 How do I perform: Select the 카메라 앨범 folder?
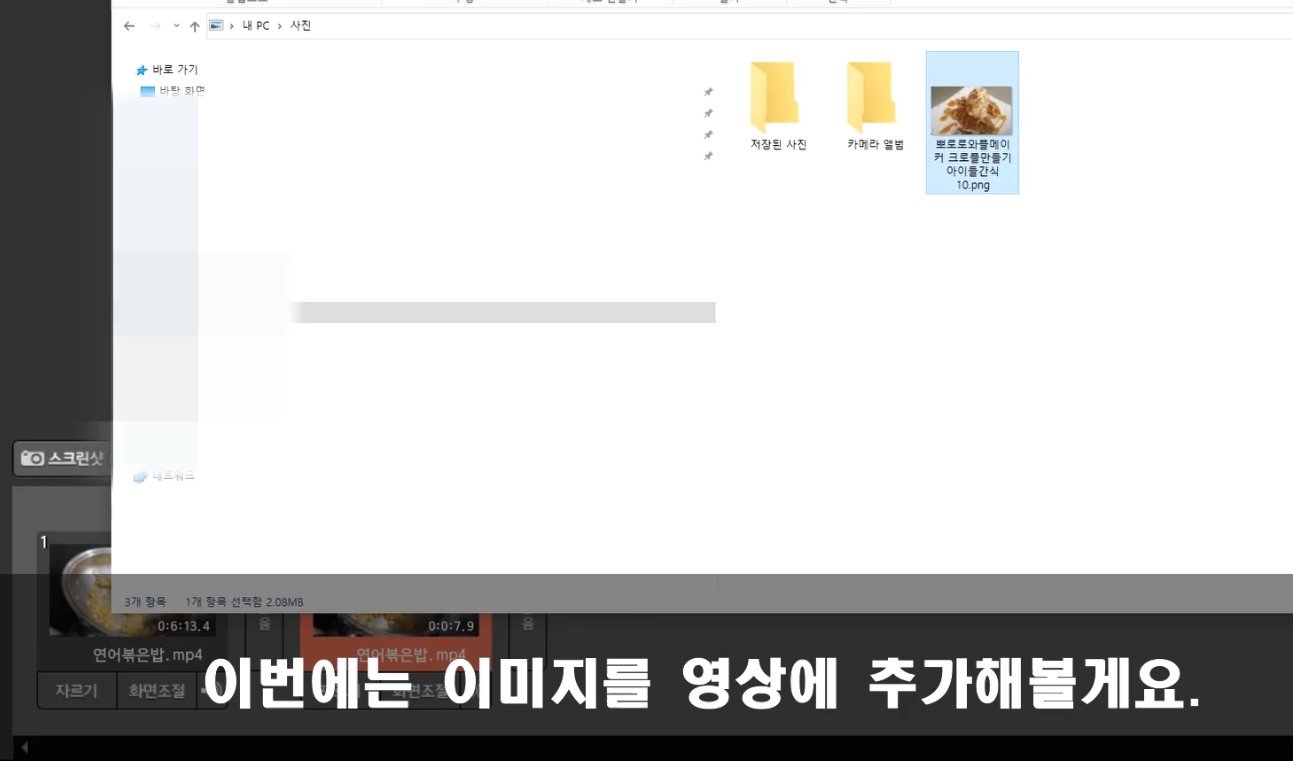pos(875,106)
